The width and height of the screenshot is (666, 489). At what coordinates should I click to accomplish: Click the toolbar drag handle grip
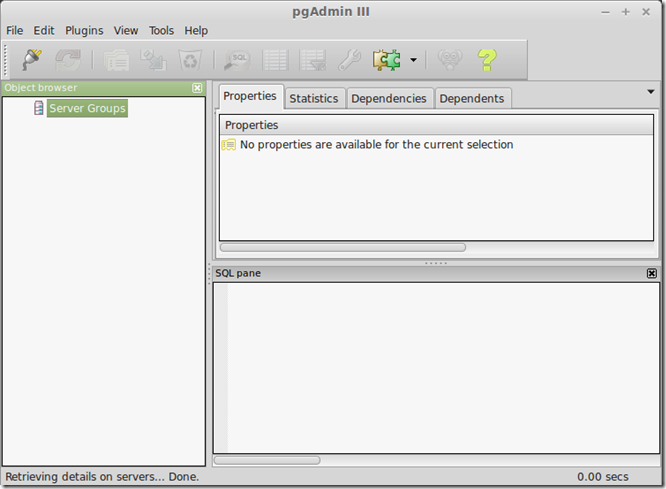click(x=6, y=60)
